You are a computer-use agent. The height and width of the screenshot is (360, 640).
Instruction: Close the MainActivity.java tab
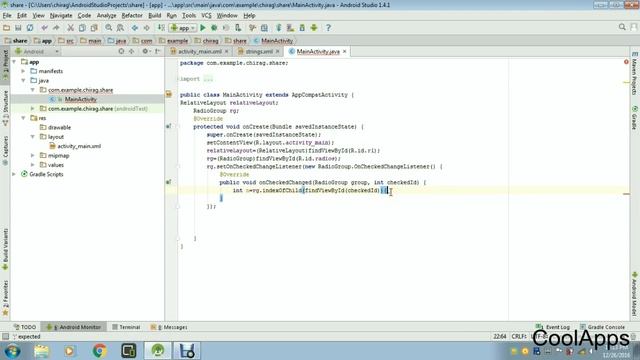pyautogui.click(x=344, y=51)
